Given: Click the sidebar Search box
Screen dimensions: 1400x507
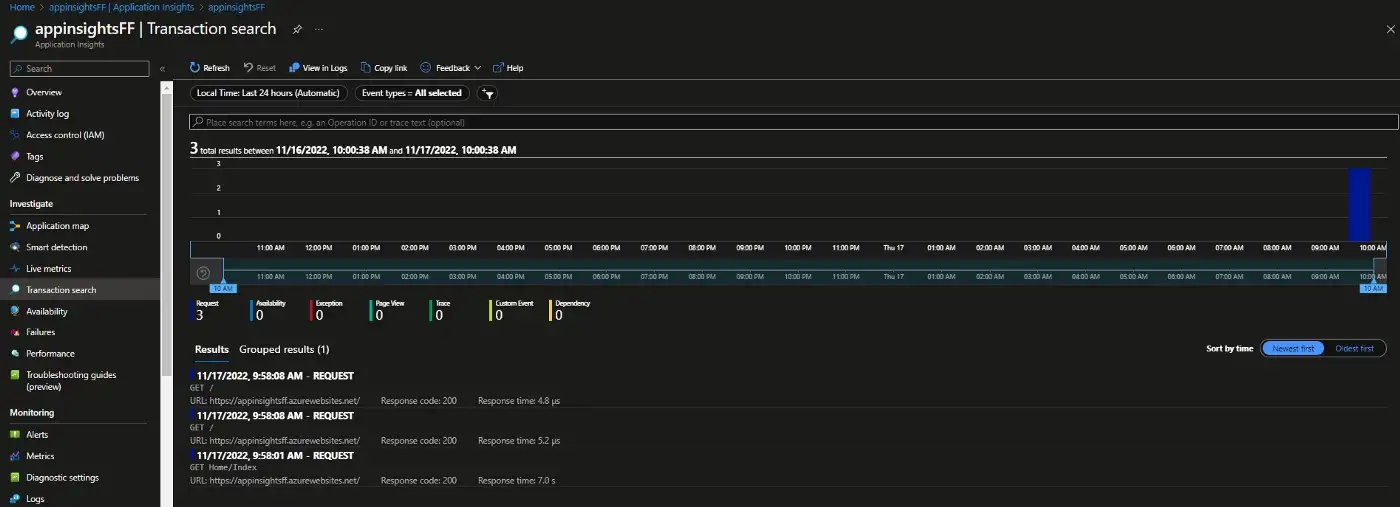Looking at the screenshot, I should [x=79, y=68].
